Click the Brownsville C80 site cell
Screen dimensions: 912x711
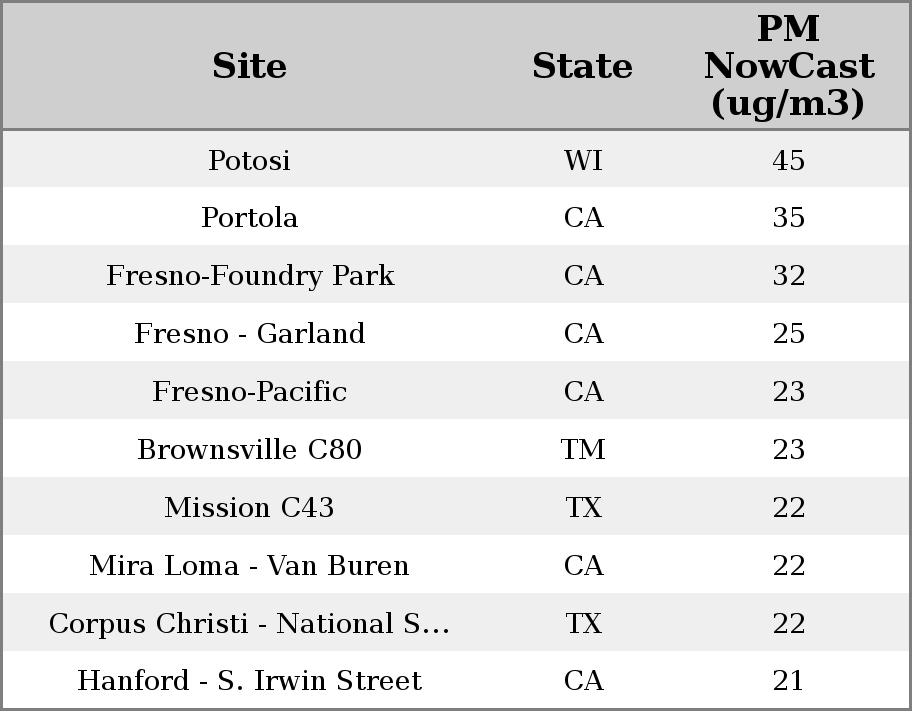[x=250, y=450]
